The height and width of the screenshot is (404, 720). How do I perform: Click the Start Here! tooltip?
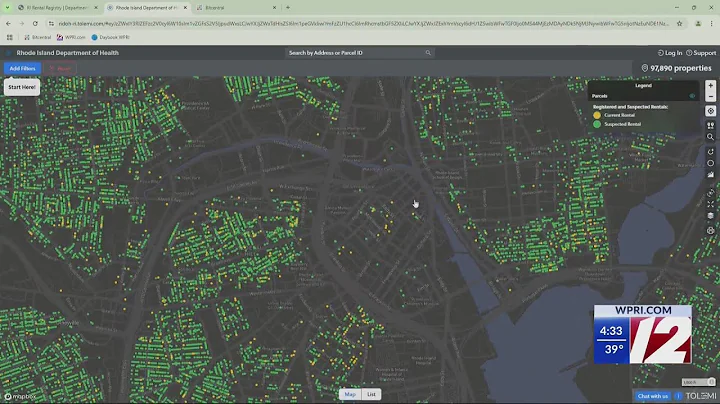(x=22, y=87)
